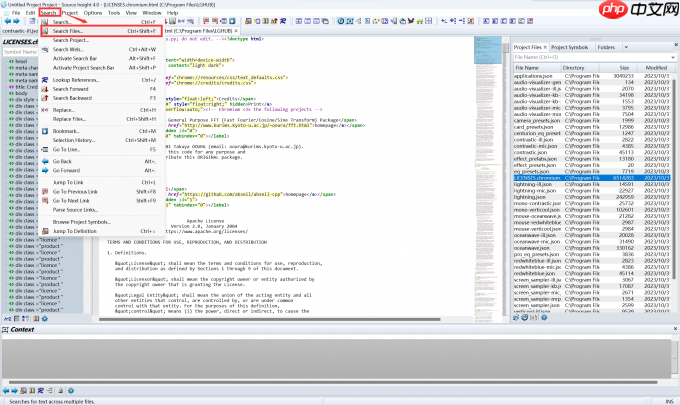Sort file list by Modified column
This screenshot has width=680, height=405.
coord(657,67)
